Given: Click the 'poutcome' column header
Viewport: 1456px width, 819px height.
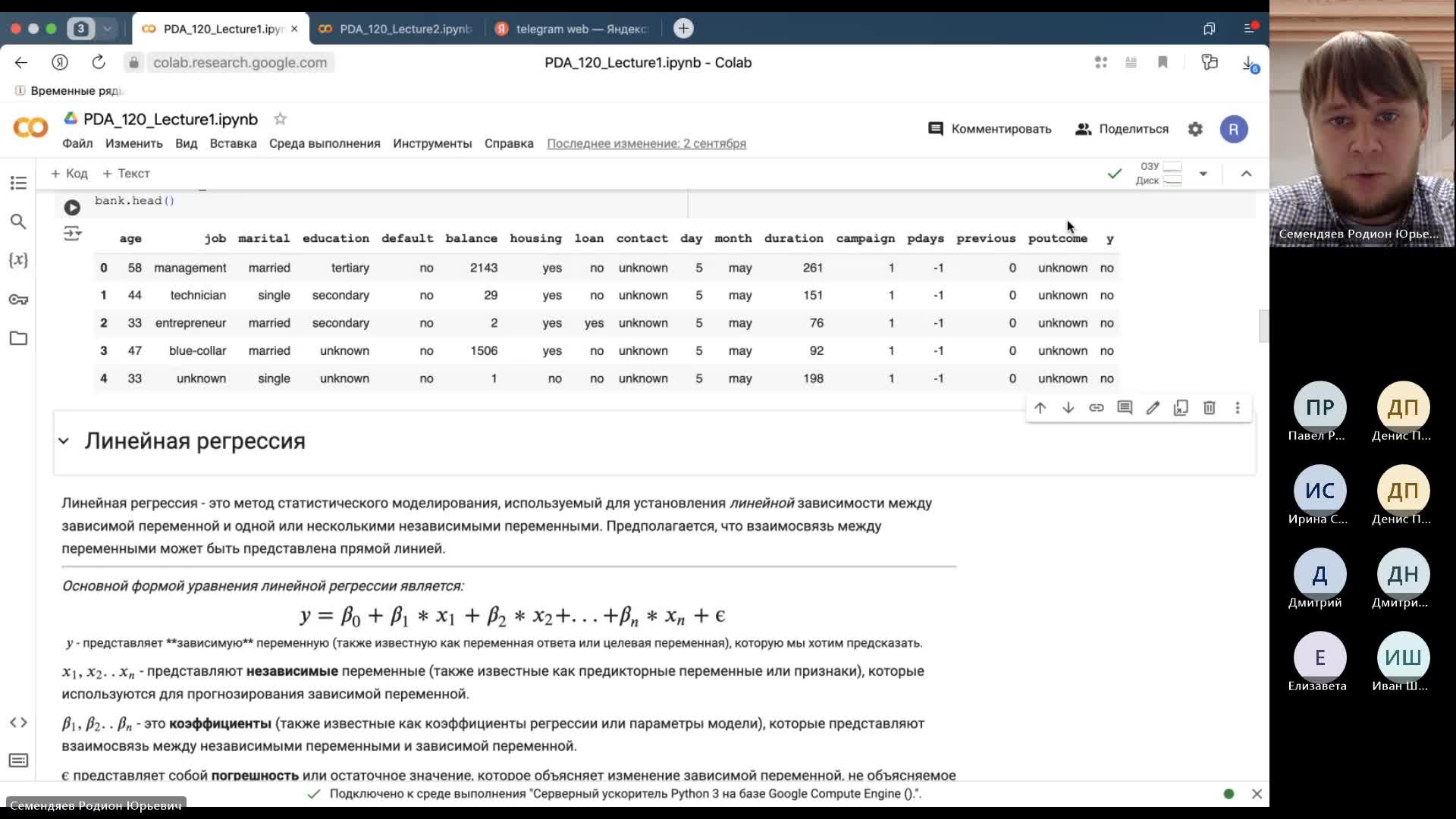Looking at the screenshot, I should (x=1057, y=238).
